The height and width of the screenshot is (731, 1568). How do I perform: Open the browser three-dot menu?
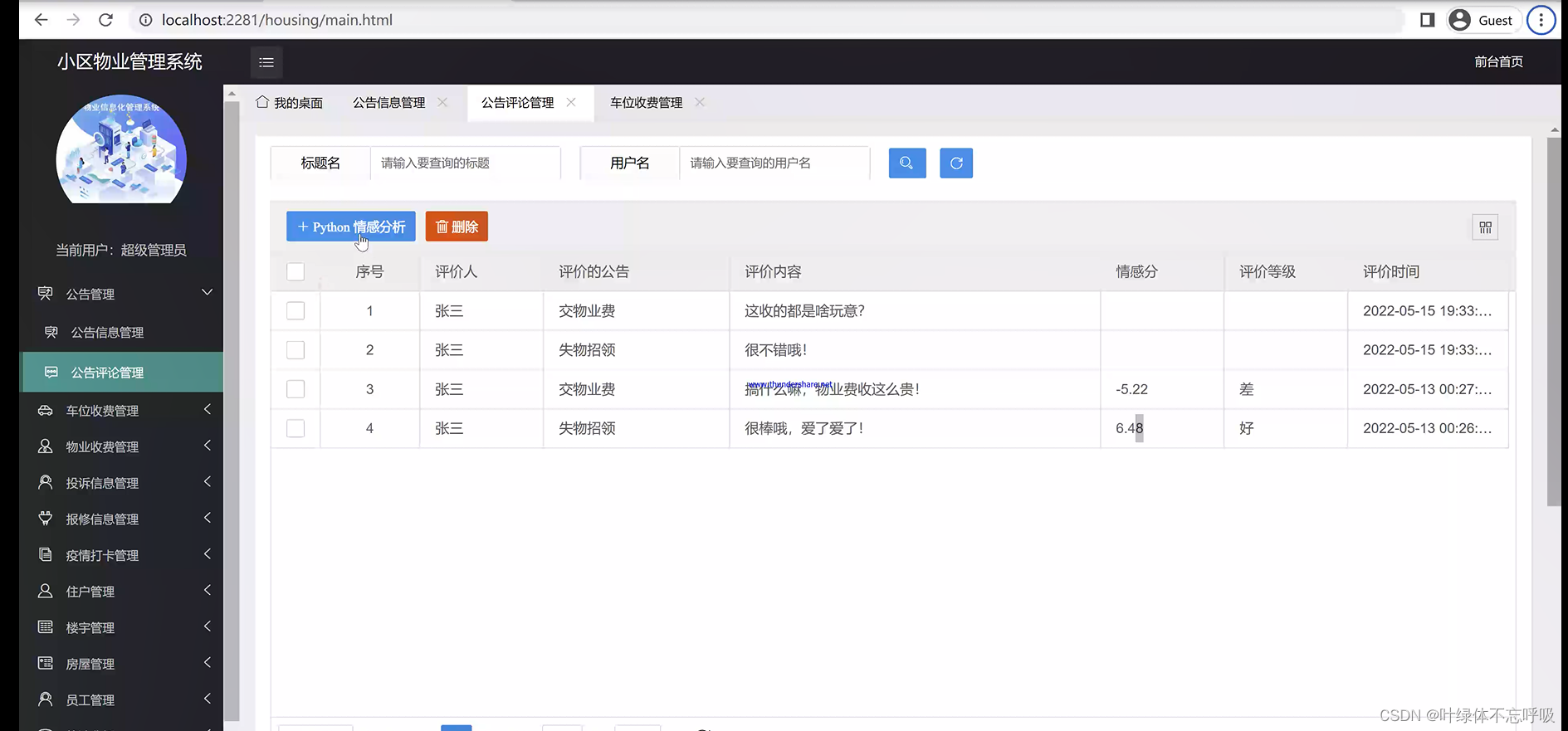[1541, 20]
